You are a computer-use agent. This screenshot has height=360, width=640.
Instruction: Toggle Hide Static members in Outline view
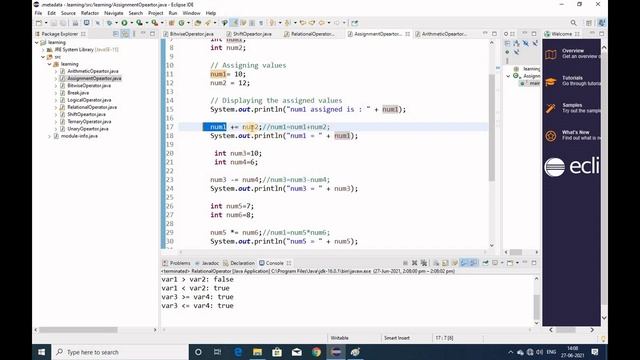coord(535,43)
